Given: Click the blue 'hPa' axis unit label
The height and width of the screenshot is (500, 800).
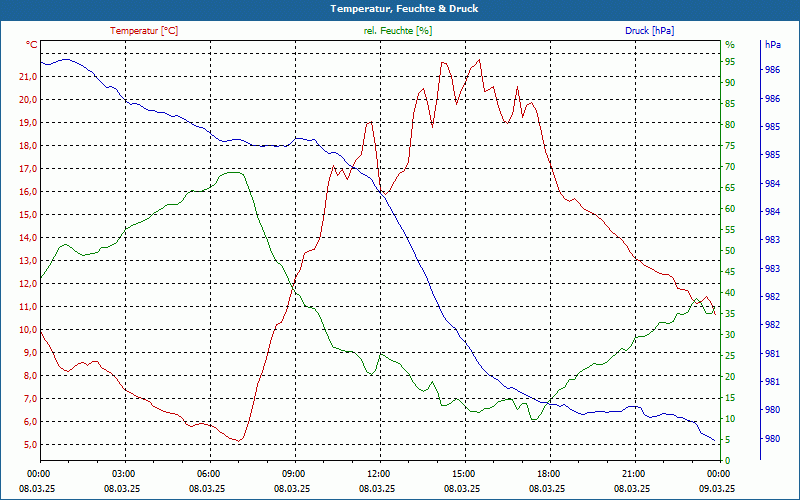Looking at the screenshot, I should tap(772, 45).
